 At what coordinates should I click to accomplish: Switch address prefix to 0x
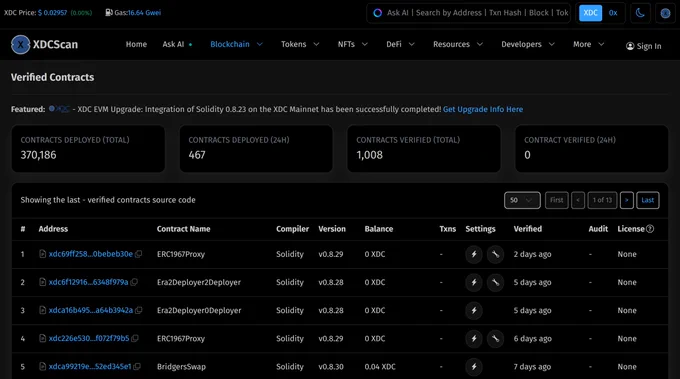pos(613,13)
